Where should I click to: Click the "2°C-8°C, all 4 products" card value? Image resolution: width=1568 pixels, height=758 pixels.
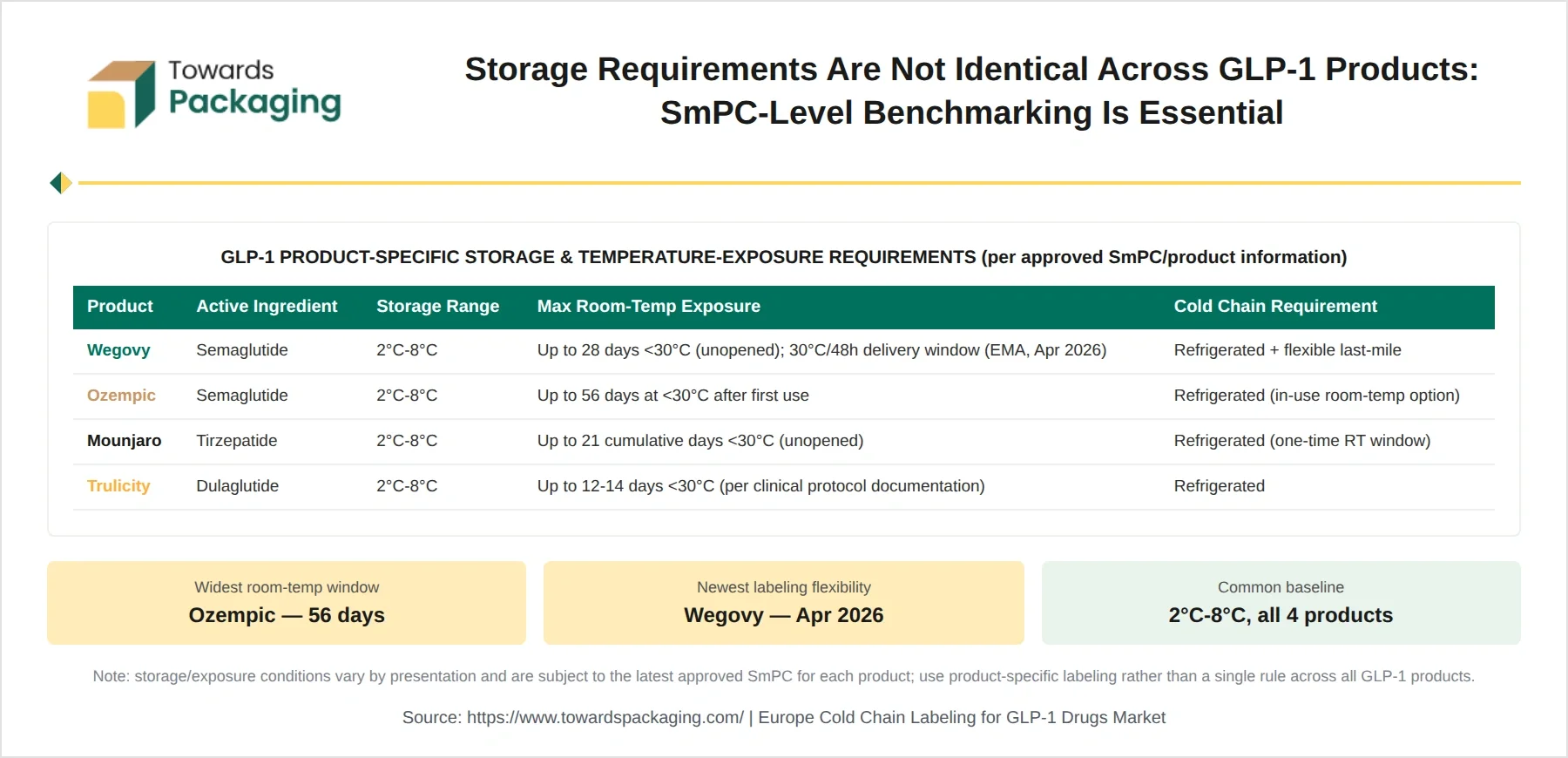[x=1281, y=615]
